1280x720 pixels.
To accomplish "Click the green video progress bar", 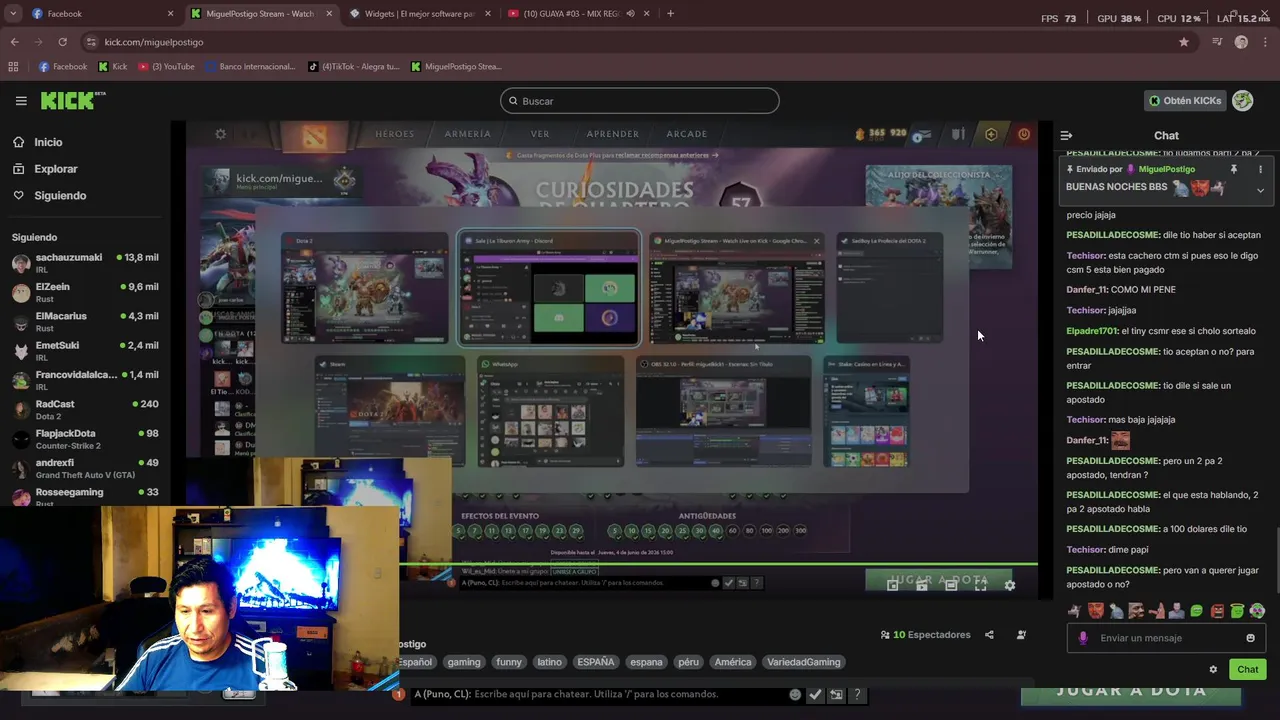I will coord(718,564).
